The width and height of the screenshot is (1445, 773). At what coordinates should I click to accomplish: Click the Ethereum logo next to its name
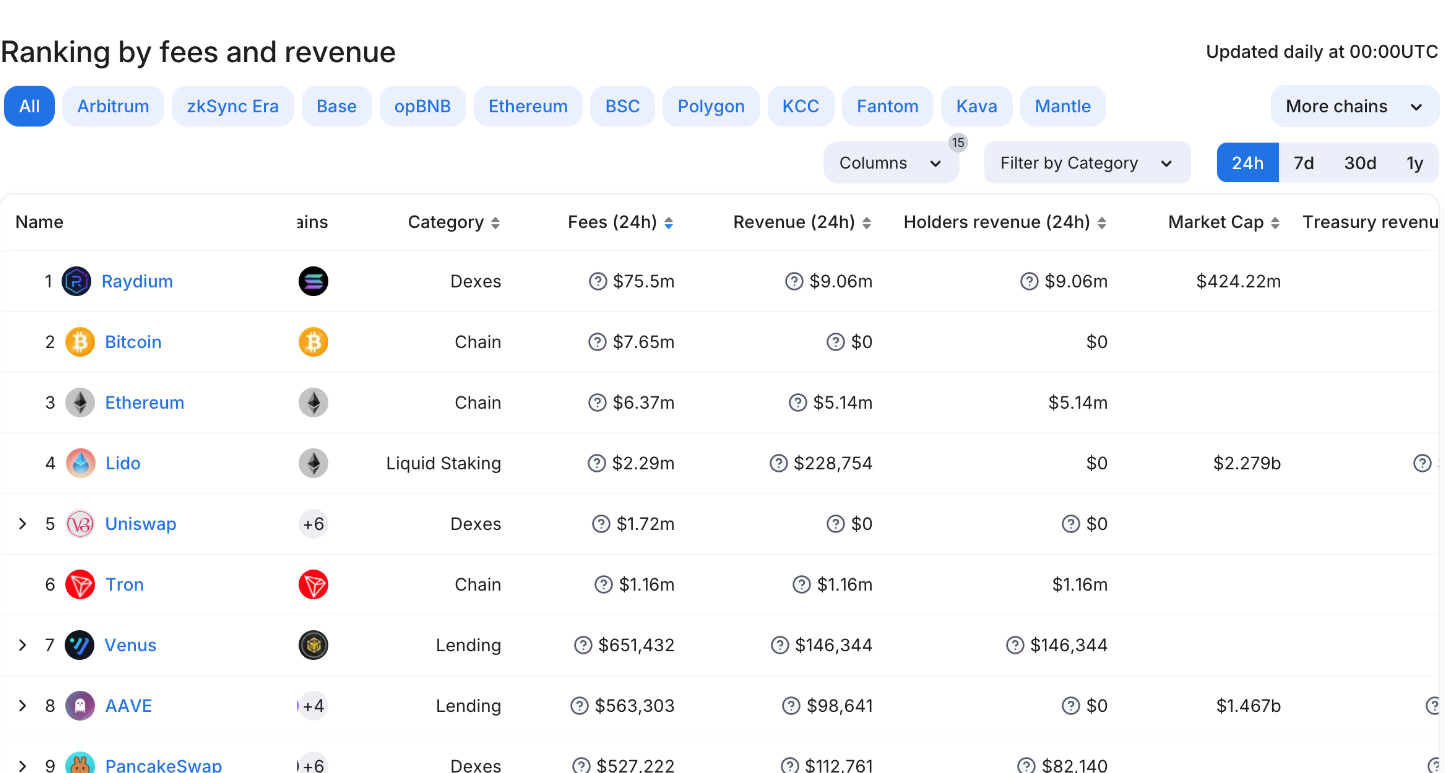tap(80, 403)
